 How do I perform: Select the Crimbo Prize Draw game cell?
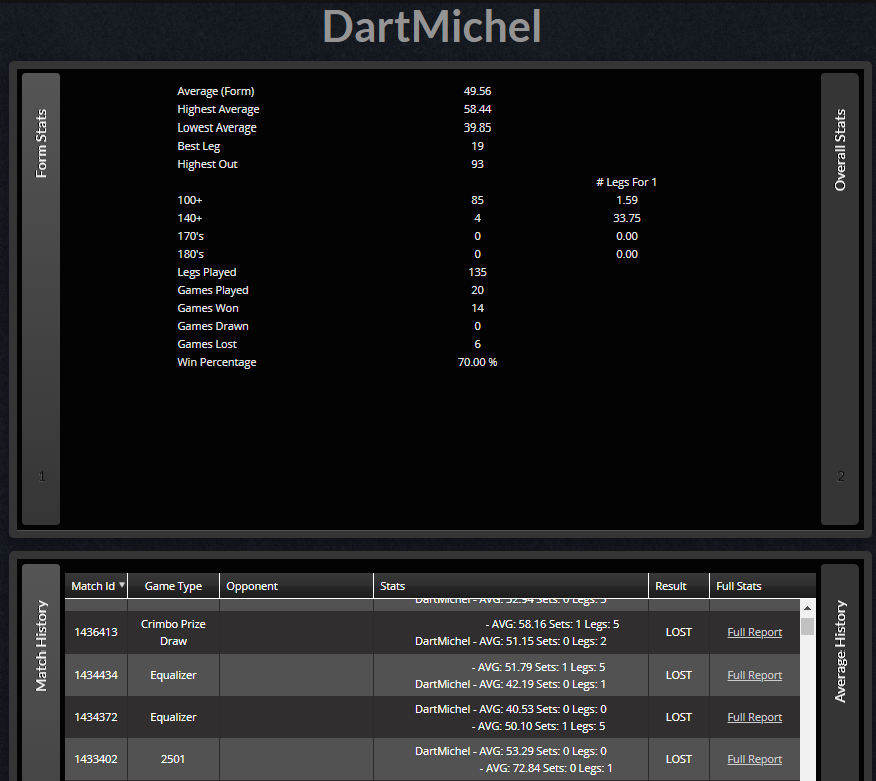173,632
